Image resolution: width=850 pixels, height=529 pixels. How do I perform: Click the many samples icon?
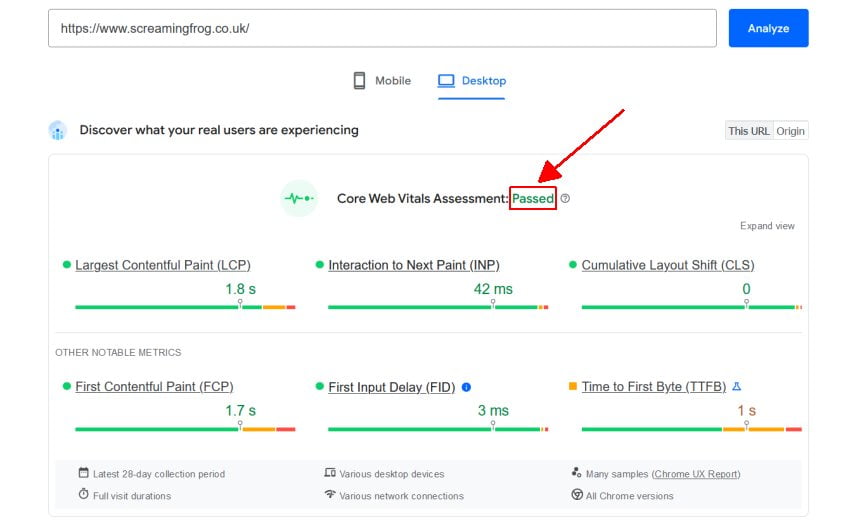tap(576, 473)
